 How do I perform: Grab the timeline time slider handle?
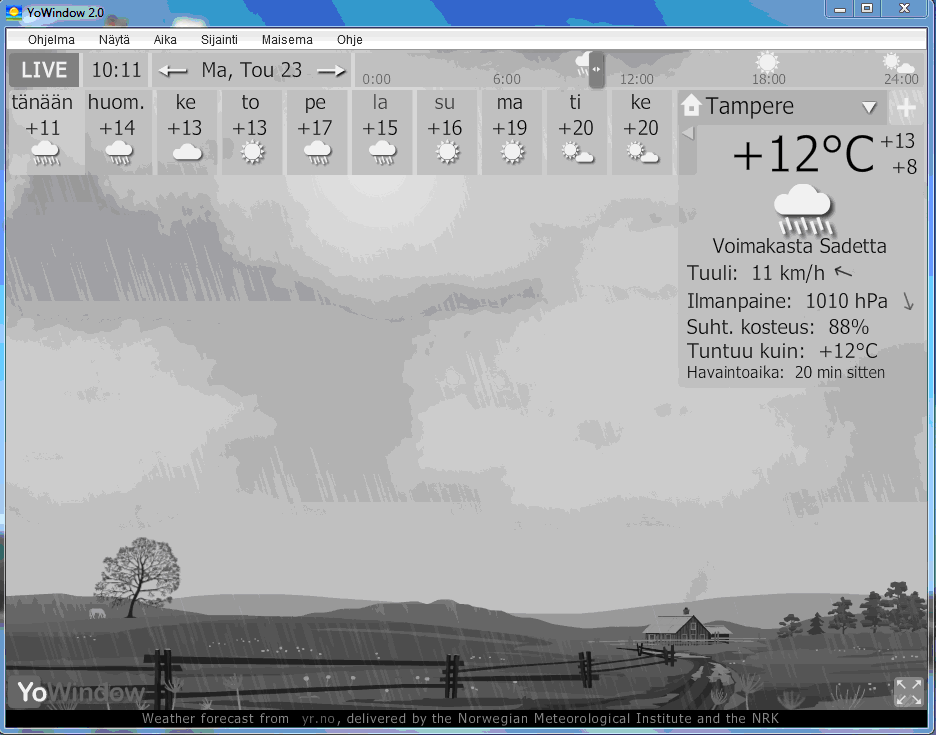pos(596,69)
